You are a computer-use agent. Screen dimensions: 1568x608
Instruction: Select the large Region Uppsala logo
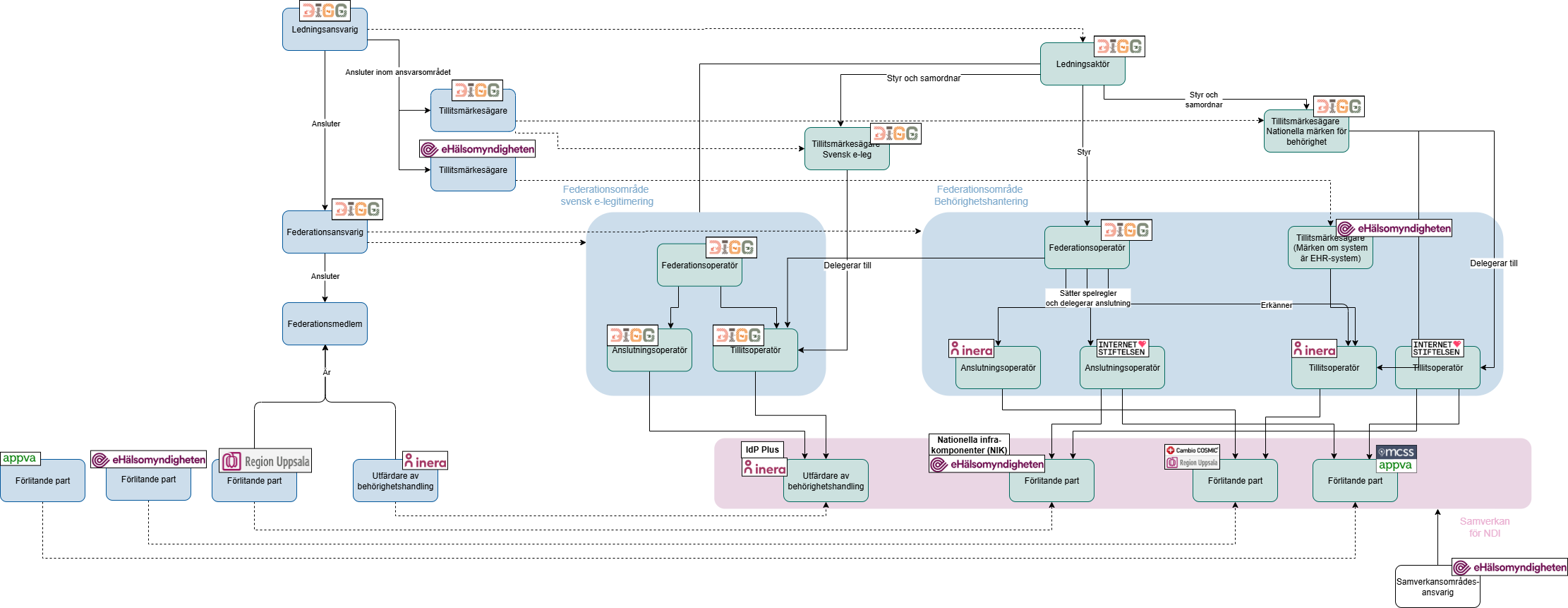click(x=265, y=461)
